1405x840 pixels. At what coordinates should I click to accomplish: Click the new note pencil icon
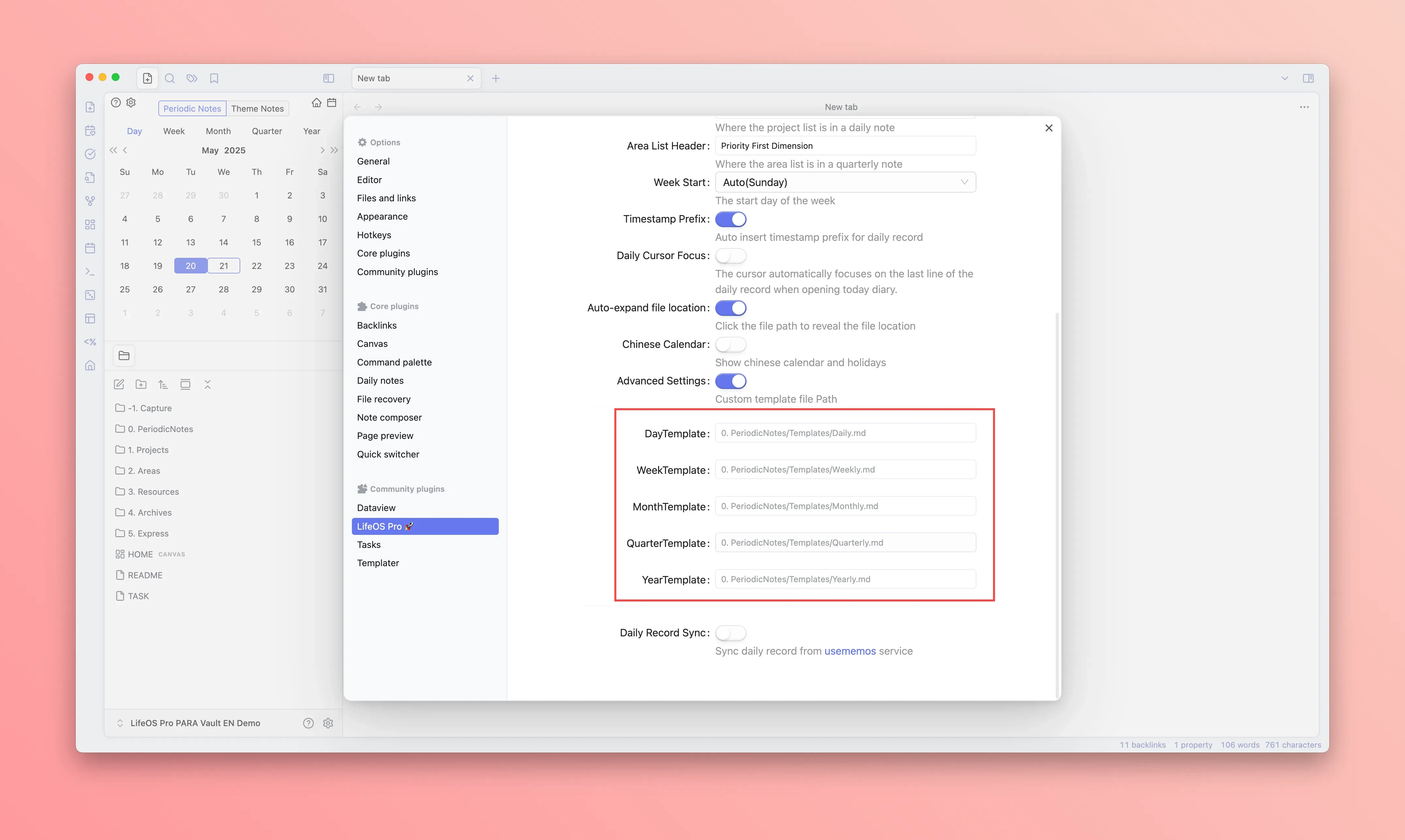click(119, 384)
